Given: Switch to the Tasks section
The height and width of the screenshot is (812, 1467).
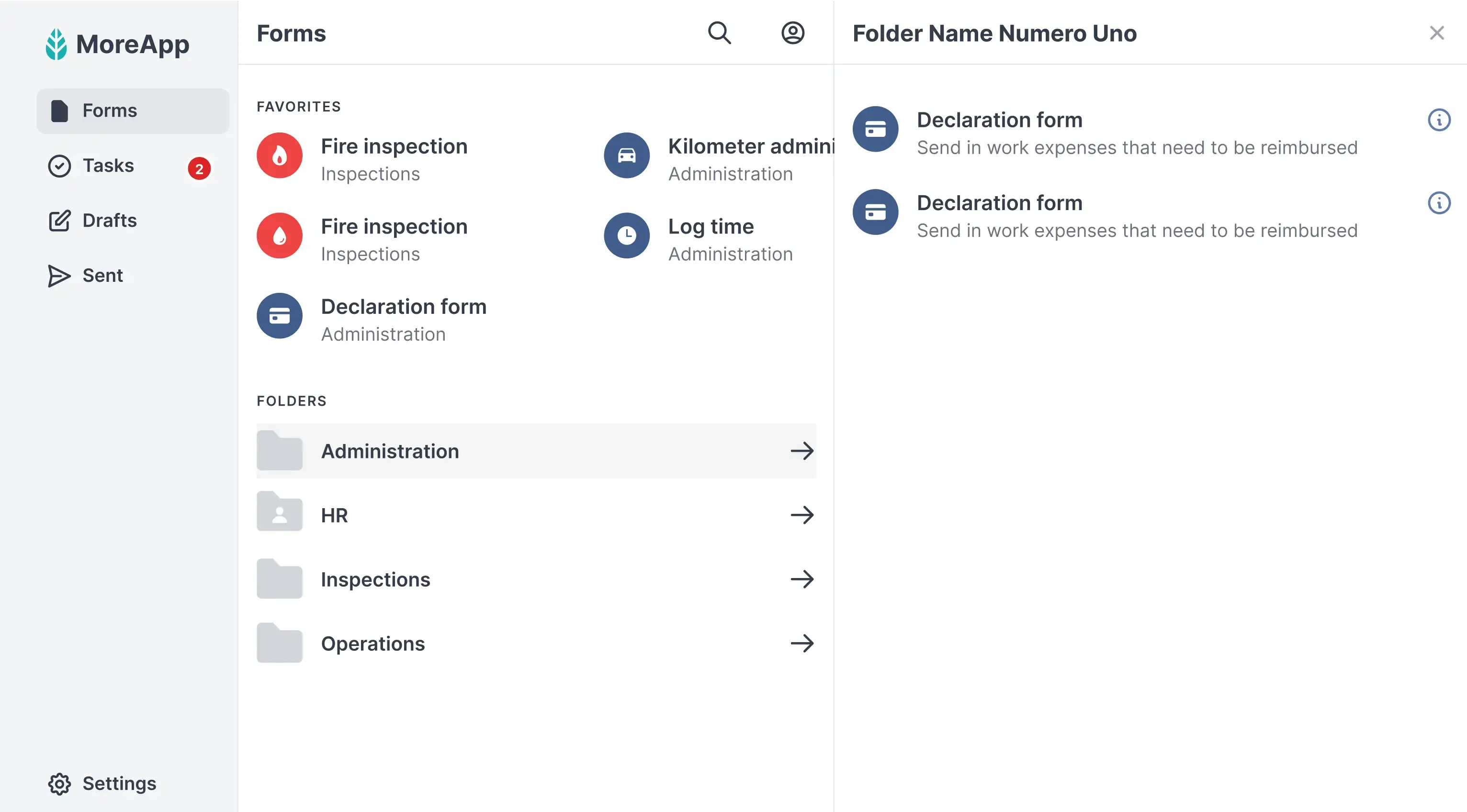Looking at the screenshot, I should [x=107, y=166].
